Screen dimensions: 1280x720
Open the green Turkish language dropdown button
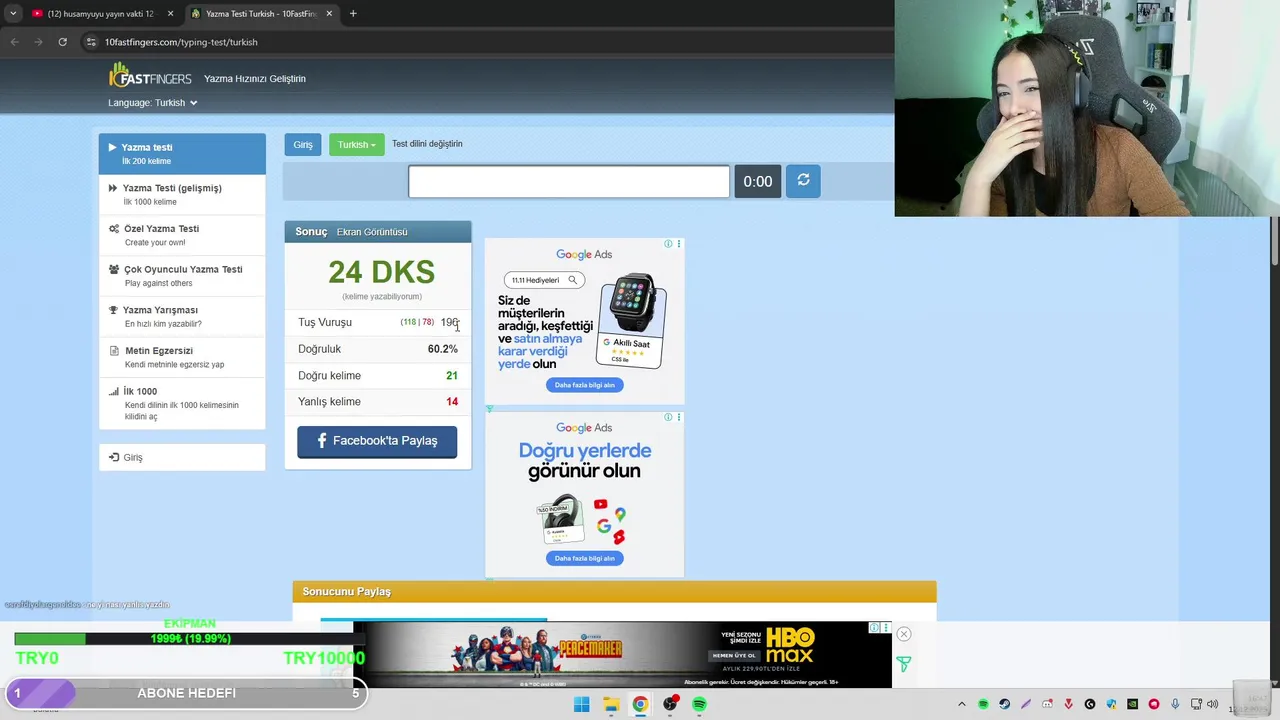tap(356, 145)
